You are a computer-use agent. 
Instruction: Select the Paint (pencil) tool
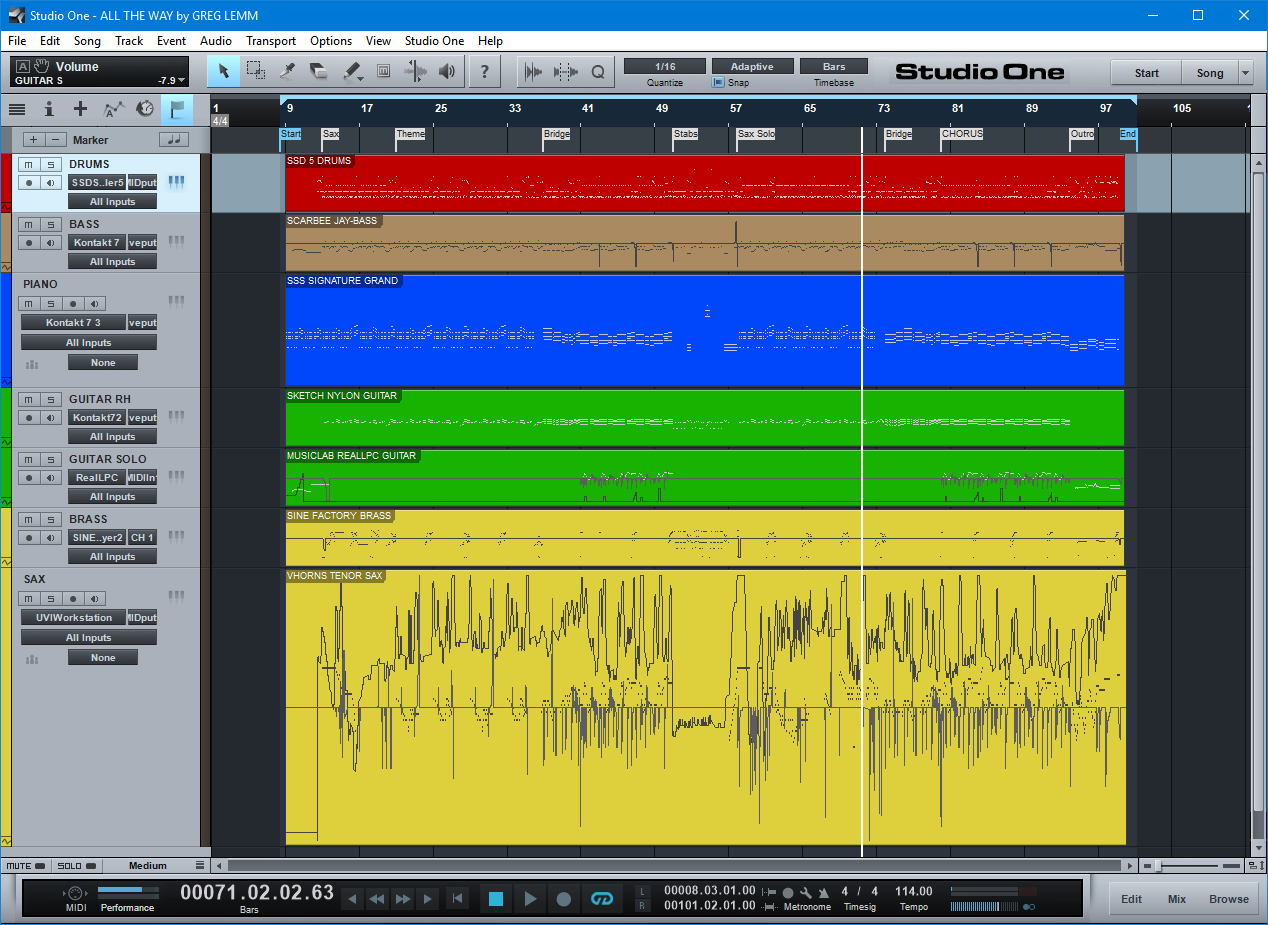(x=352, y=71)
